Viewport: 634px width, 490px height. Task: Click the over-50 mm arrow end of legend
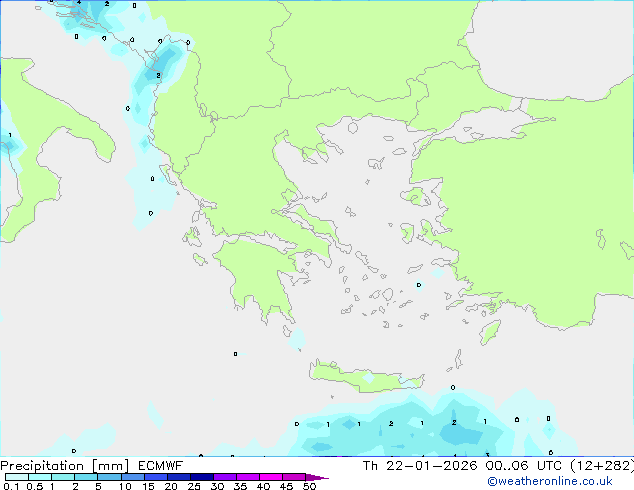317,477
